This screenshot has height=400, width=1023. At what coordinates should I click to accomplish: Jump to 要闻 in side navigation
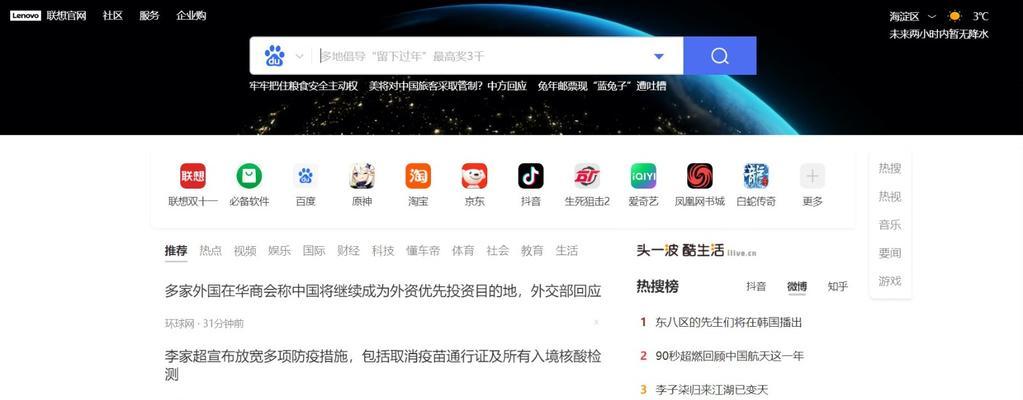(890, 253)
